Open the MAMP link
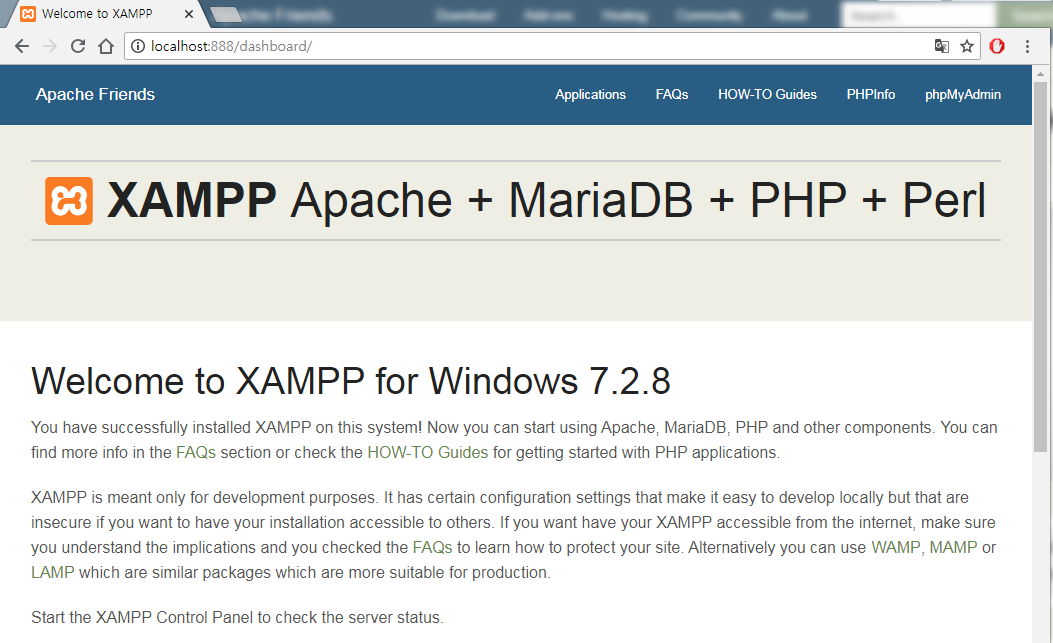 tap(953, 547)
